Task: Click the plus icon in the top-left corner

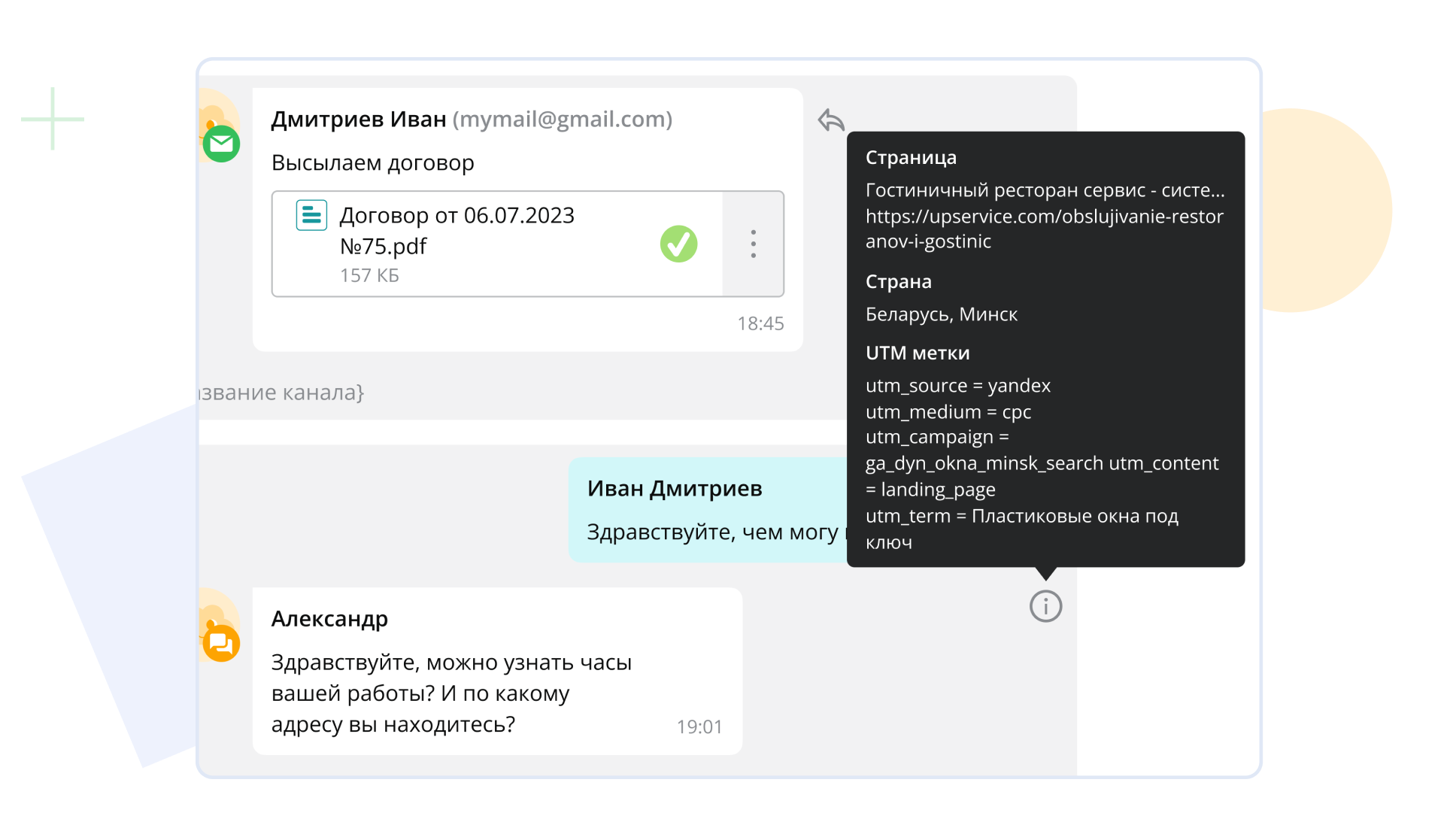Action: (x=52, y=118)
